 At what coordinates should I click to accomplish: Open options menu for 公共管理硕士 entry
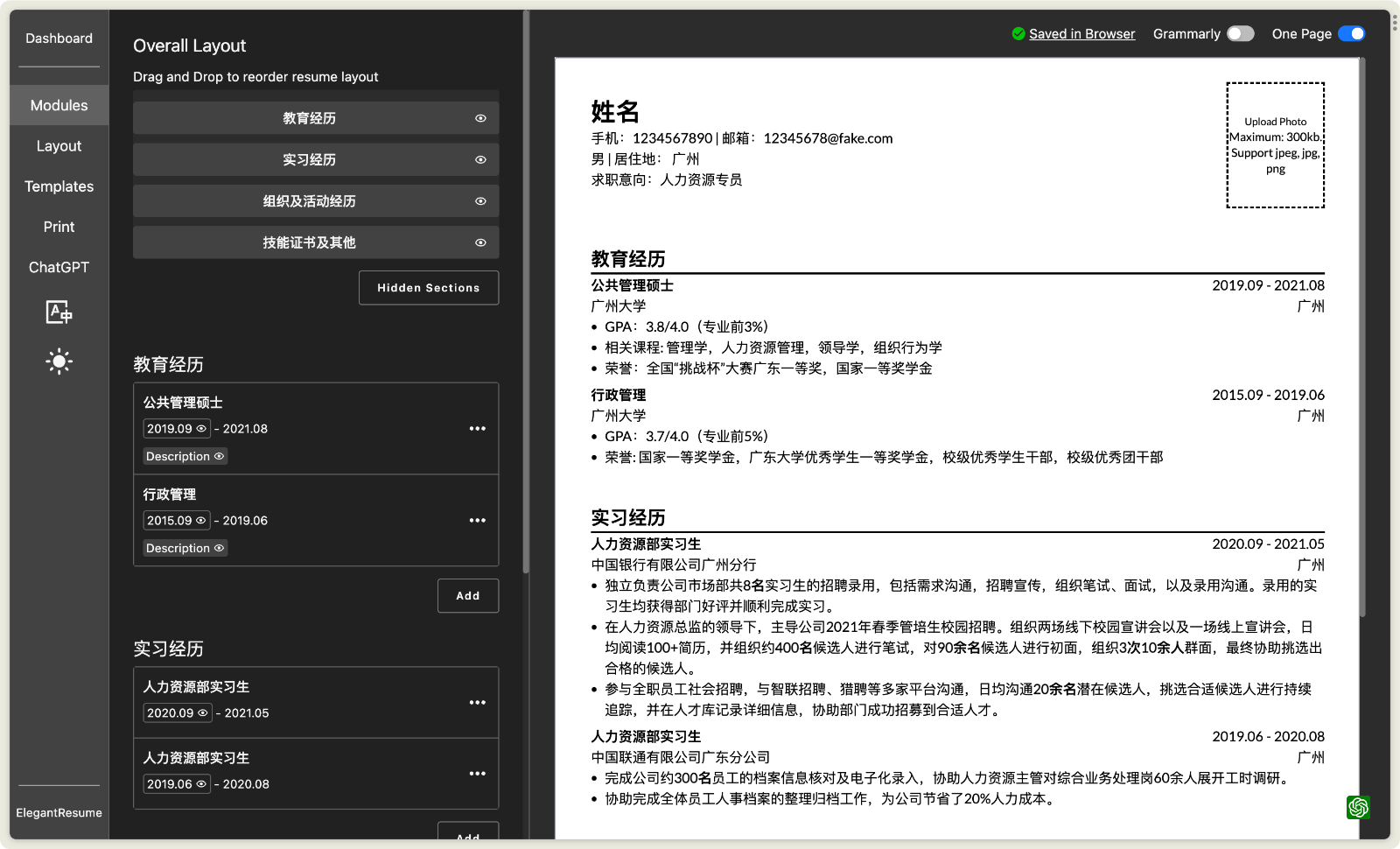point(478,428)
